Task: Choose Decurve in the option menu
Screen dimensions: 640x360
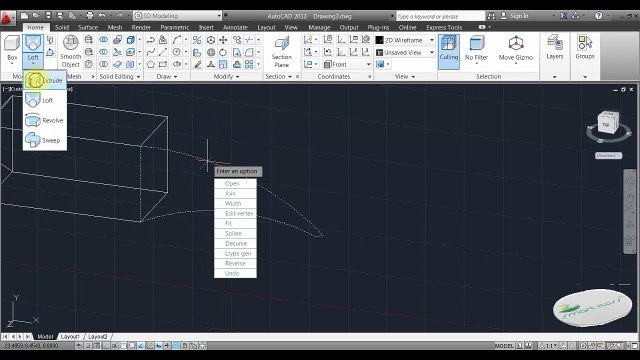Action: tap(235, 244)
